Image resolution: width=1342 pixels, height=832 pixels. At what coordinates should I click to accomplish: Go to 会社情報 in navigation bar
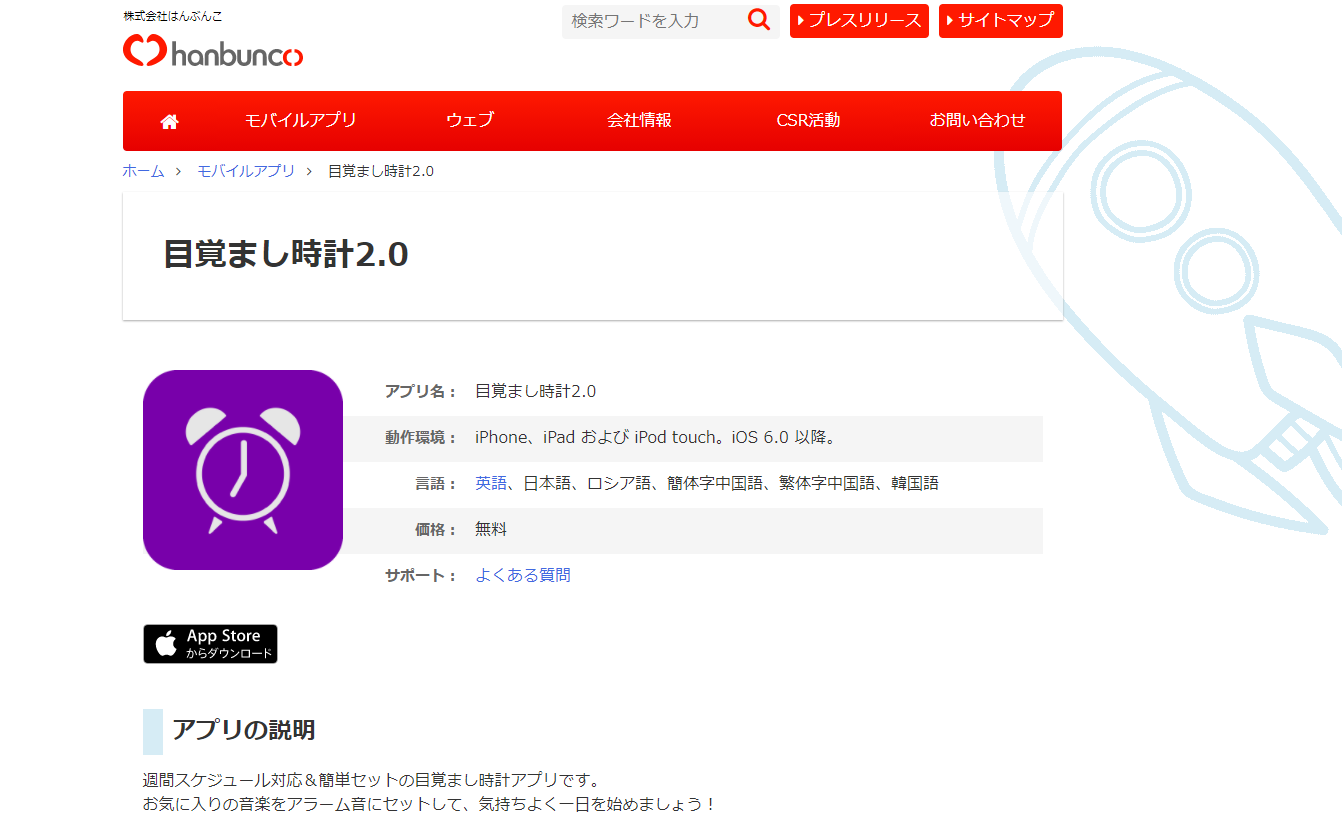click(x=639, y=121)
